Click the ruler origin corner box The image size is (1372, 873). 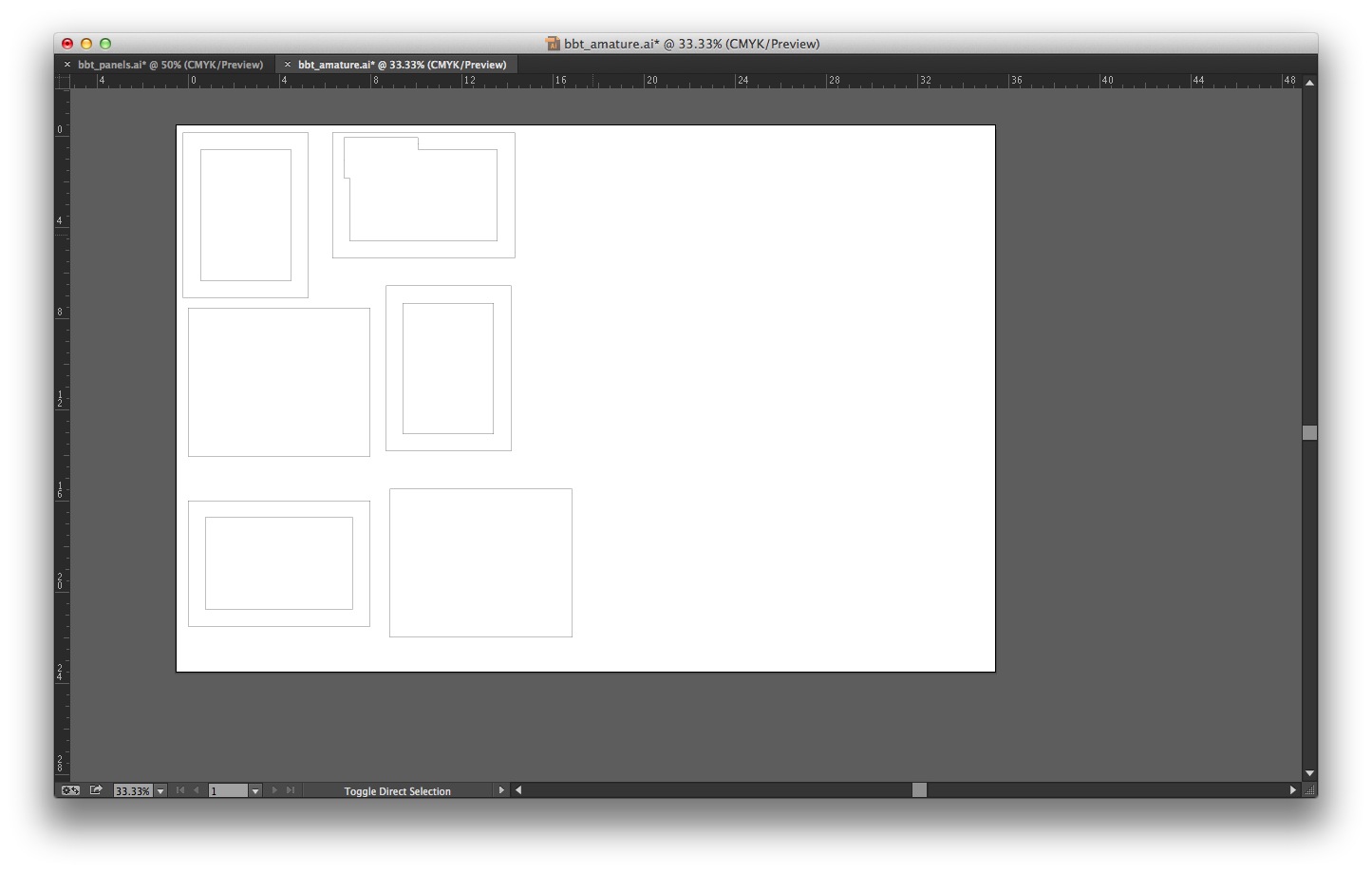62,81
